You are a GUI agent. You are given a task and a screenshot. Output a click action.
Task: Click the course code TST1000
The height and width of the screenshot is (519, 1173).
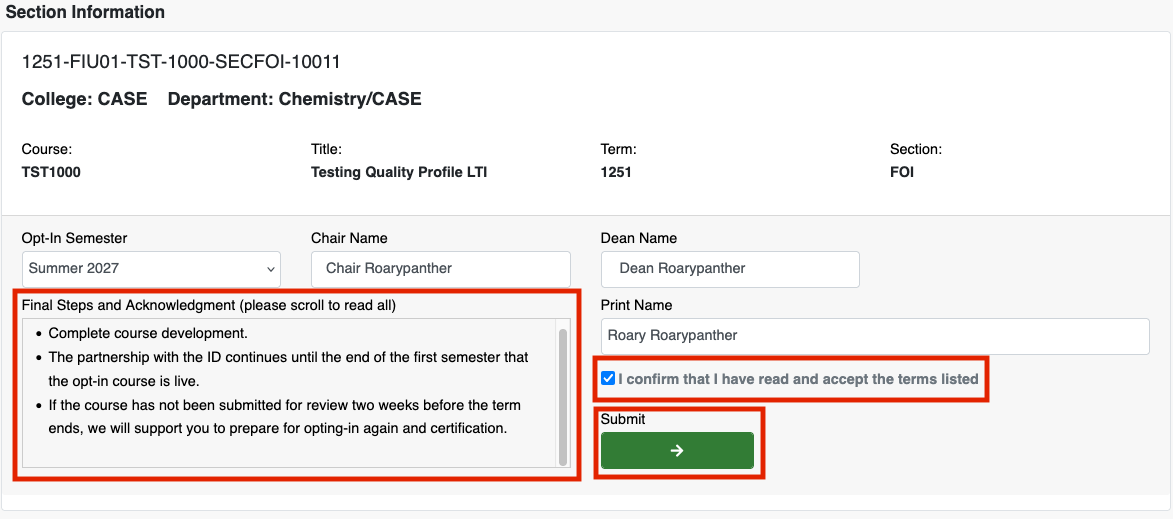coord(51,173)
